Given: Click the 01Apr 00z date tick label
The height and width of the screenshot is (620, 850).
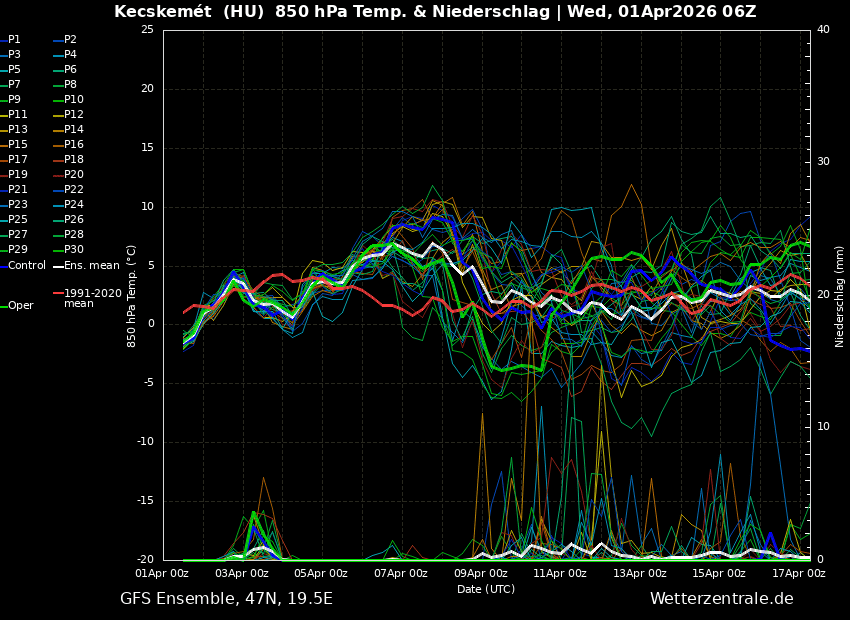Looking at the screenshot, I should [162, 573].
